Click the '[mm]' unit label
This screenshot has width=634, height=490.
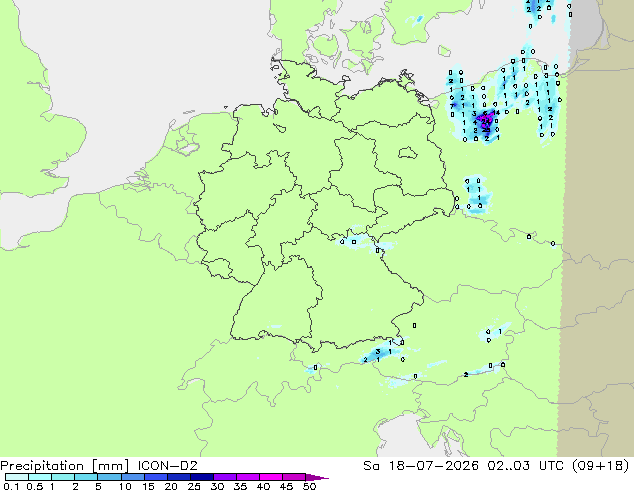[110, 466]
